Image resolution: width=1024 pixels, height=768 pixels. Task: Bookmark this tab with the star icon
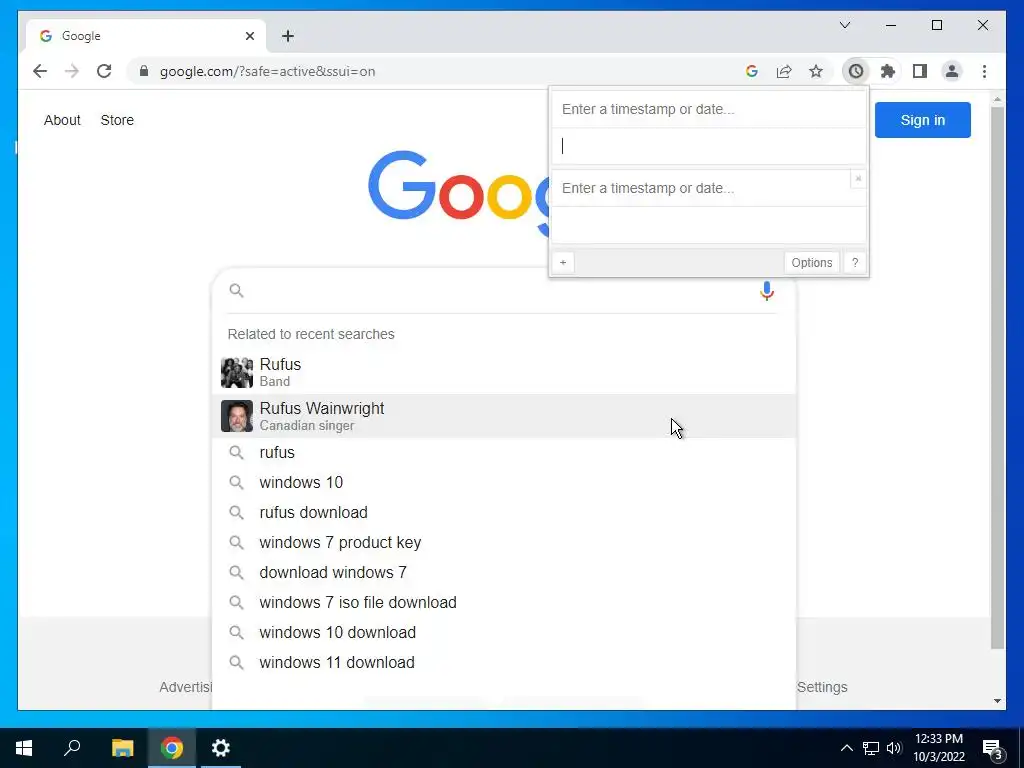click(x=816, y=71)
